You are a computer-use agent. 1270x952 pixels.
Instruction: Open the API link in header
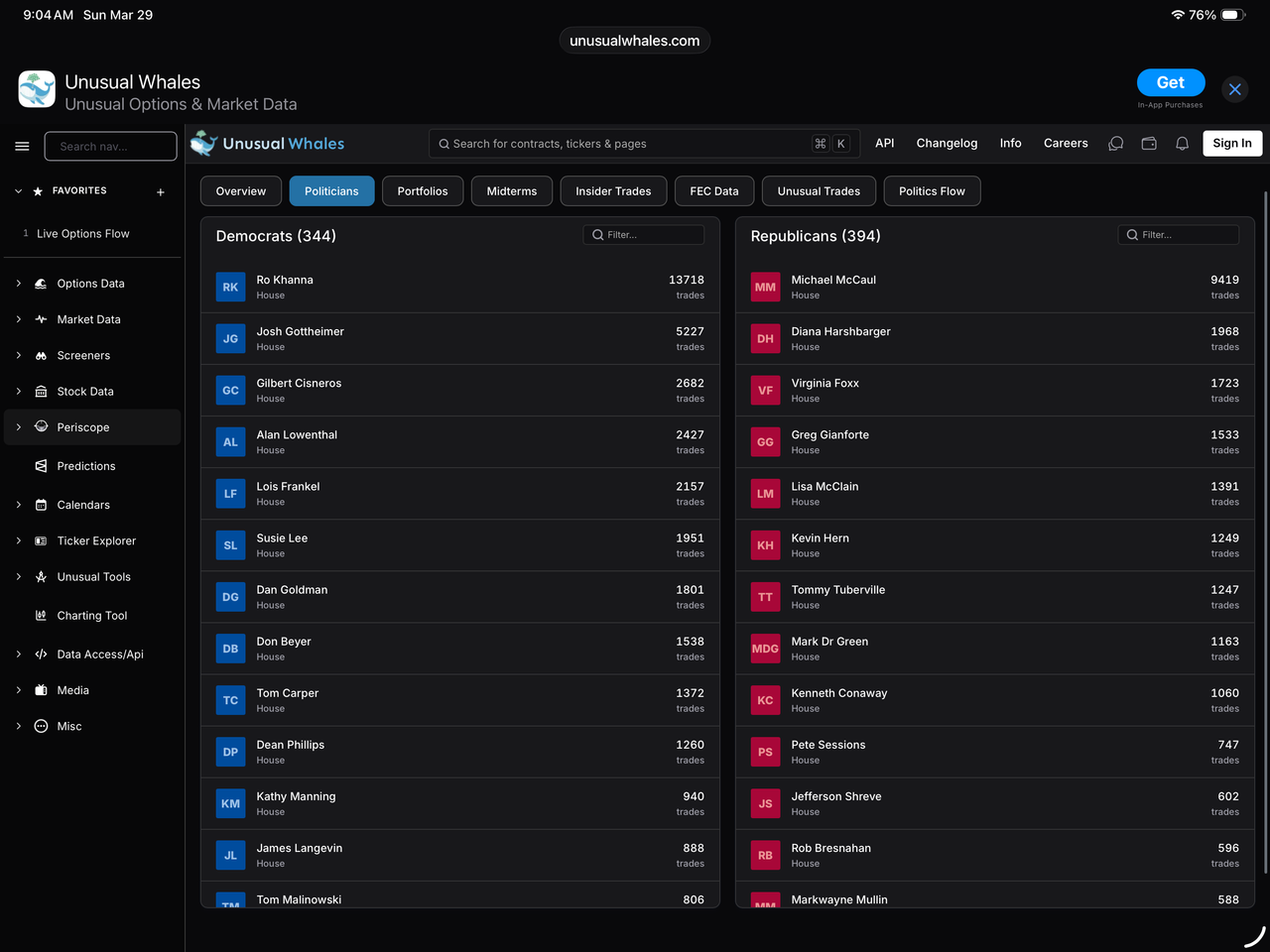pyautogui.click(x=885, y=144)
